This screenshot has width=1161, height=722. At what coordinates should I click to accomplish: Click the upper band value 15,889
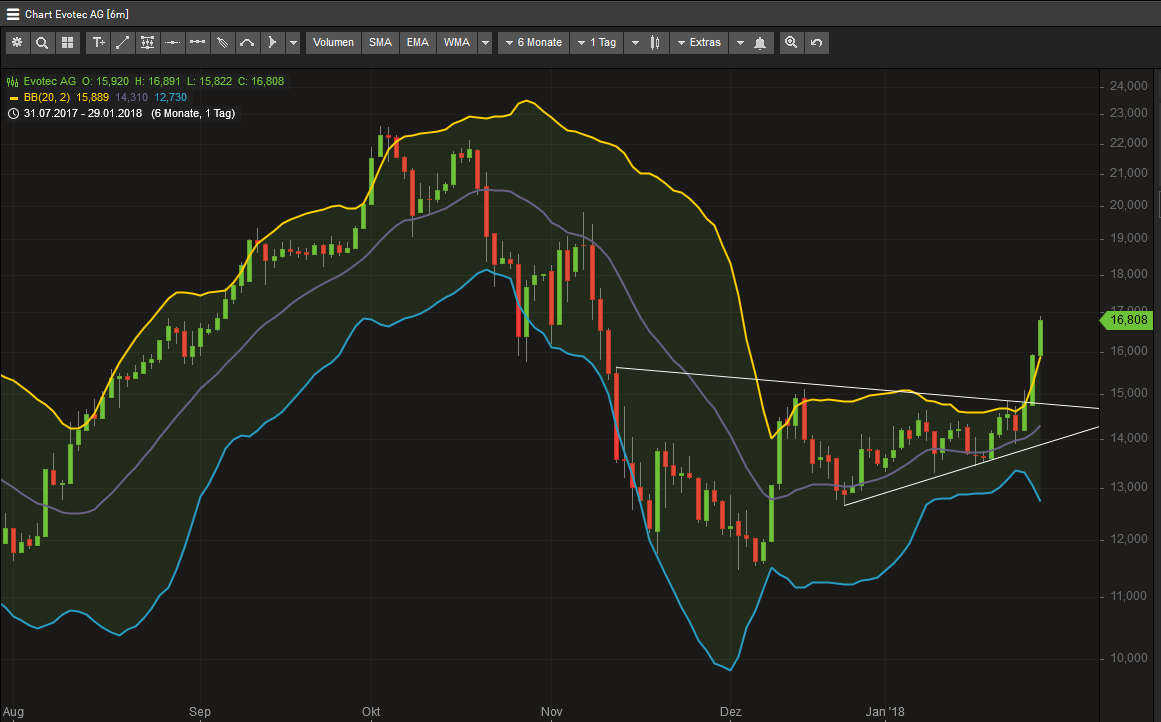93,97
